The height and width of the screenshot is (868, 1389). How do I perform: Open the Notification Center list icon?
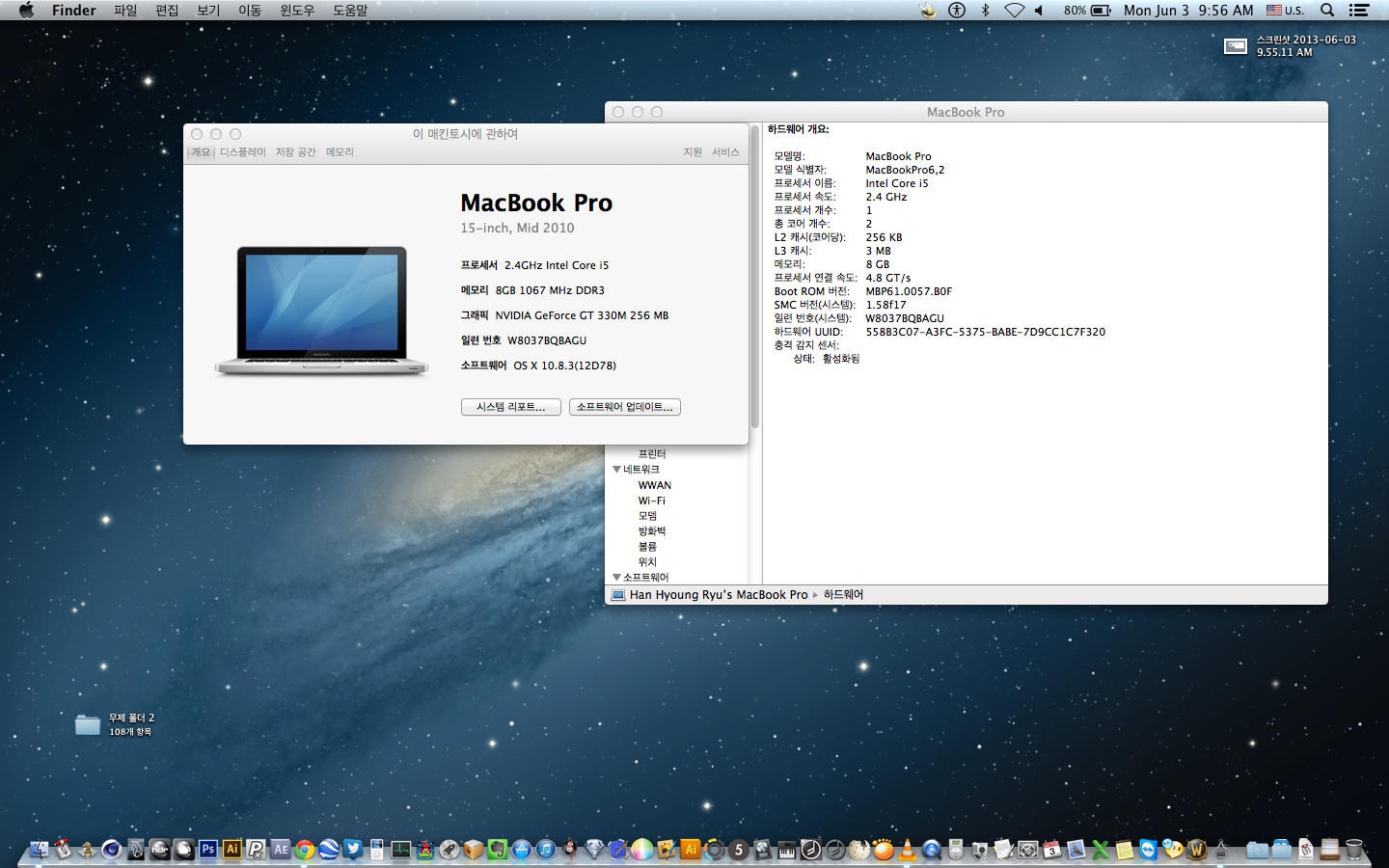point(1359,11)
